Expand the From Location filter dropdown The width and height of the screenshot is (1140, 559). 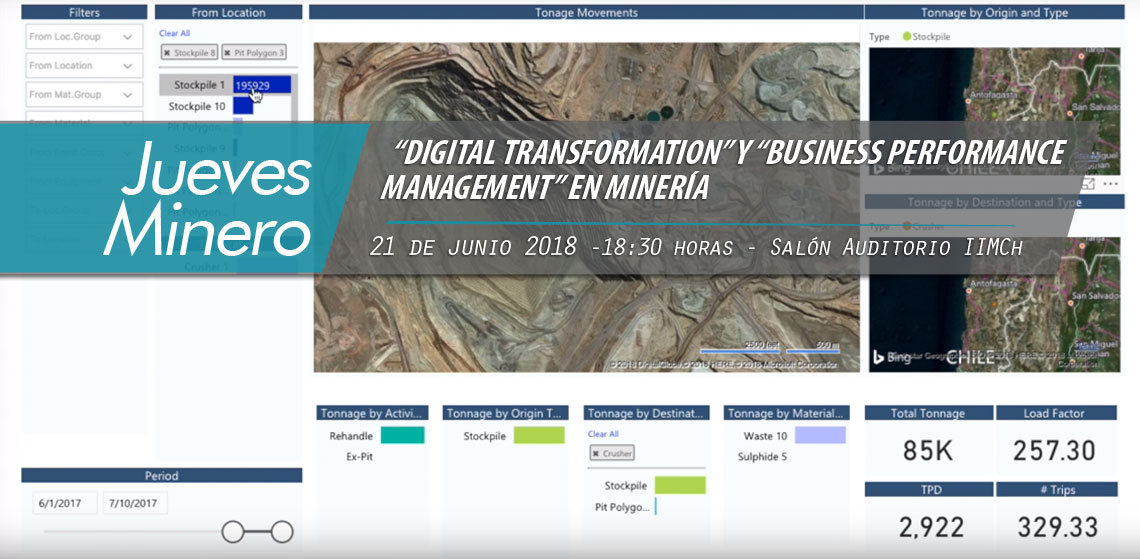point(84,66)
